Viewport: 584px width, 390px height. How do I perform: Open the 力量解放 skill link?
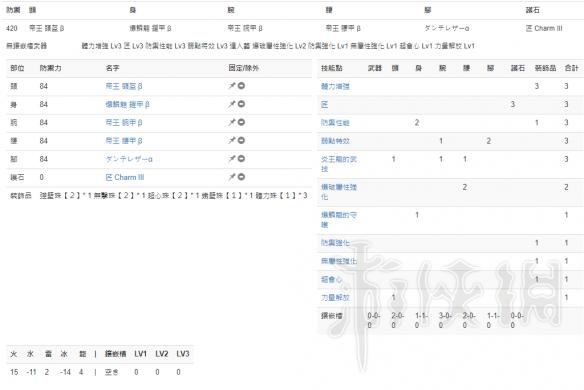pyautogui.click(x=335, y=298)
